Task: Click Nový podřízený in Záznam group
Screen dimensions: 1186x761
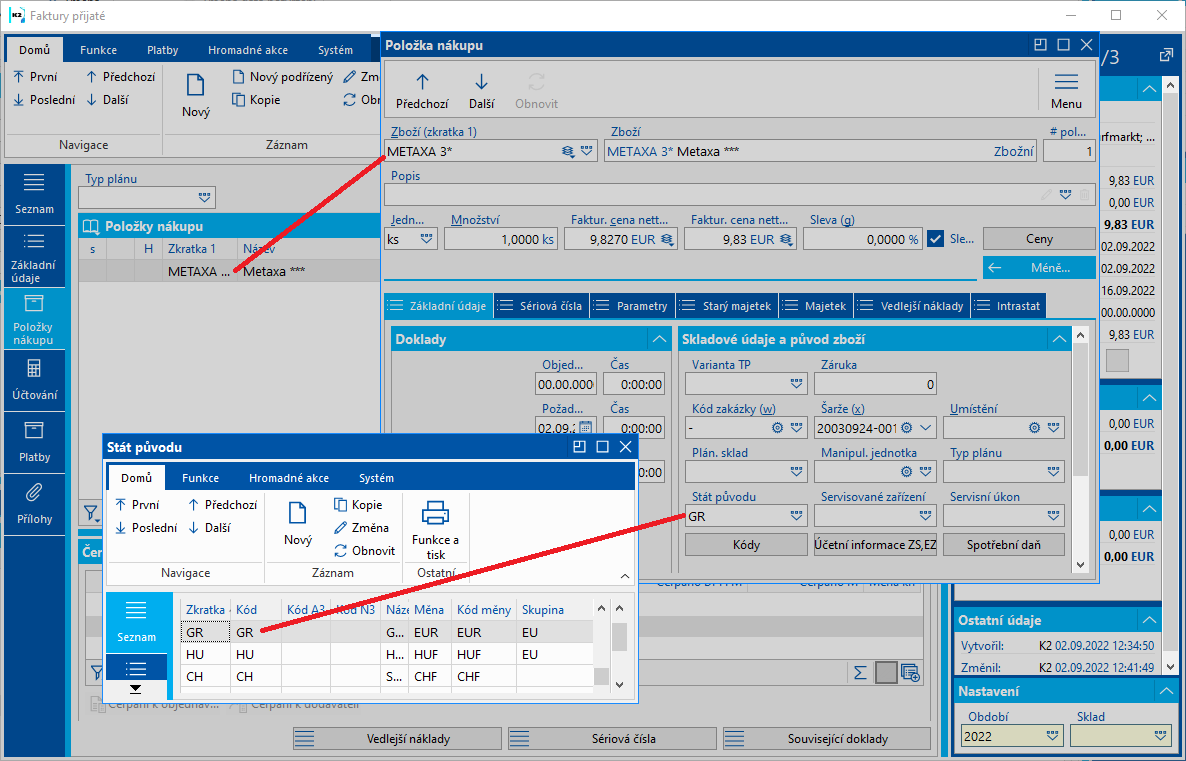Action: pos(282,76)
